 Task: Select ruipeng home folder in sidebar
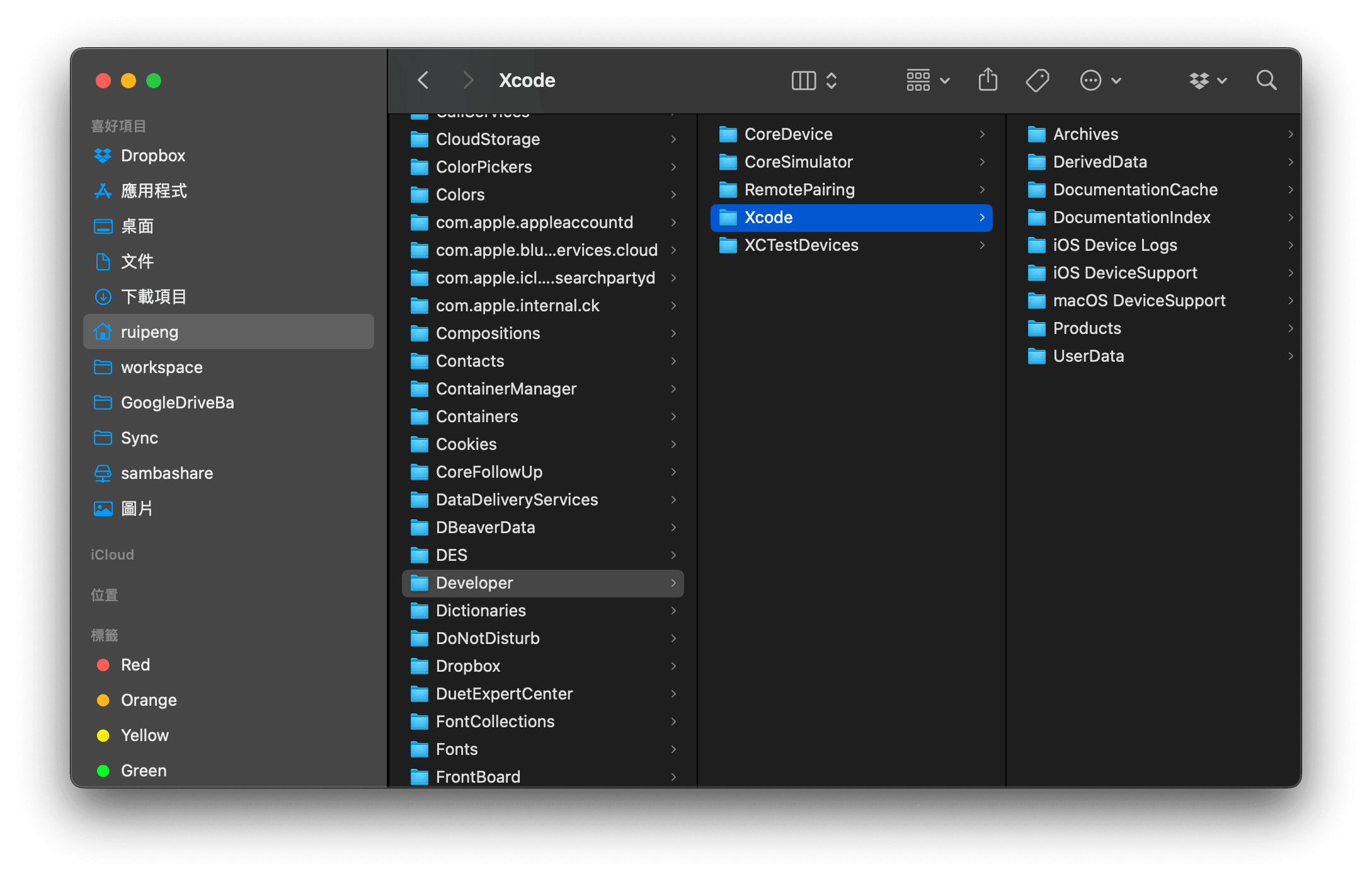[229, 332]
